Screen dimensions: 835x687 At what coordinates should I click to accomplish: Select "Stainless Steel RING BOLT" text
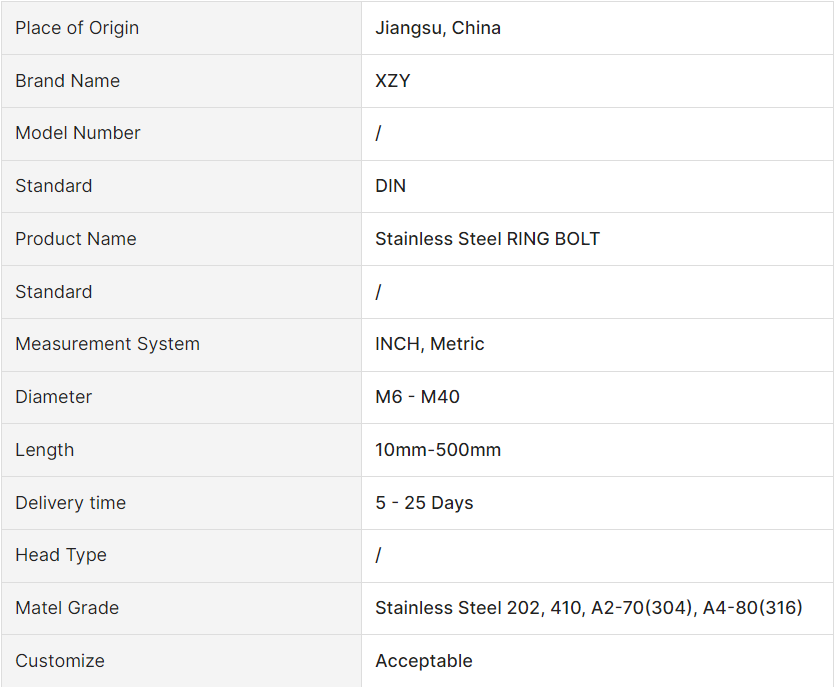[487, 239]
